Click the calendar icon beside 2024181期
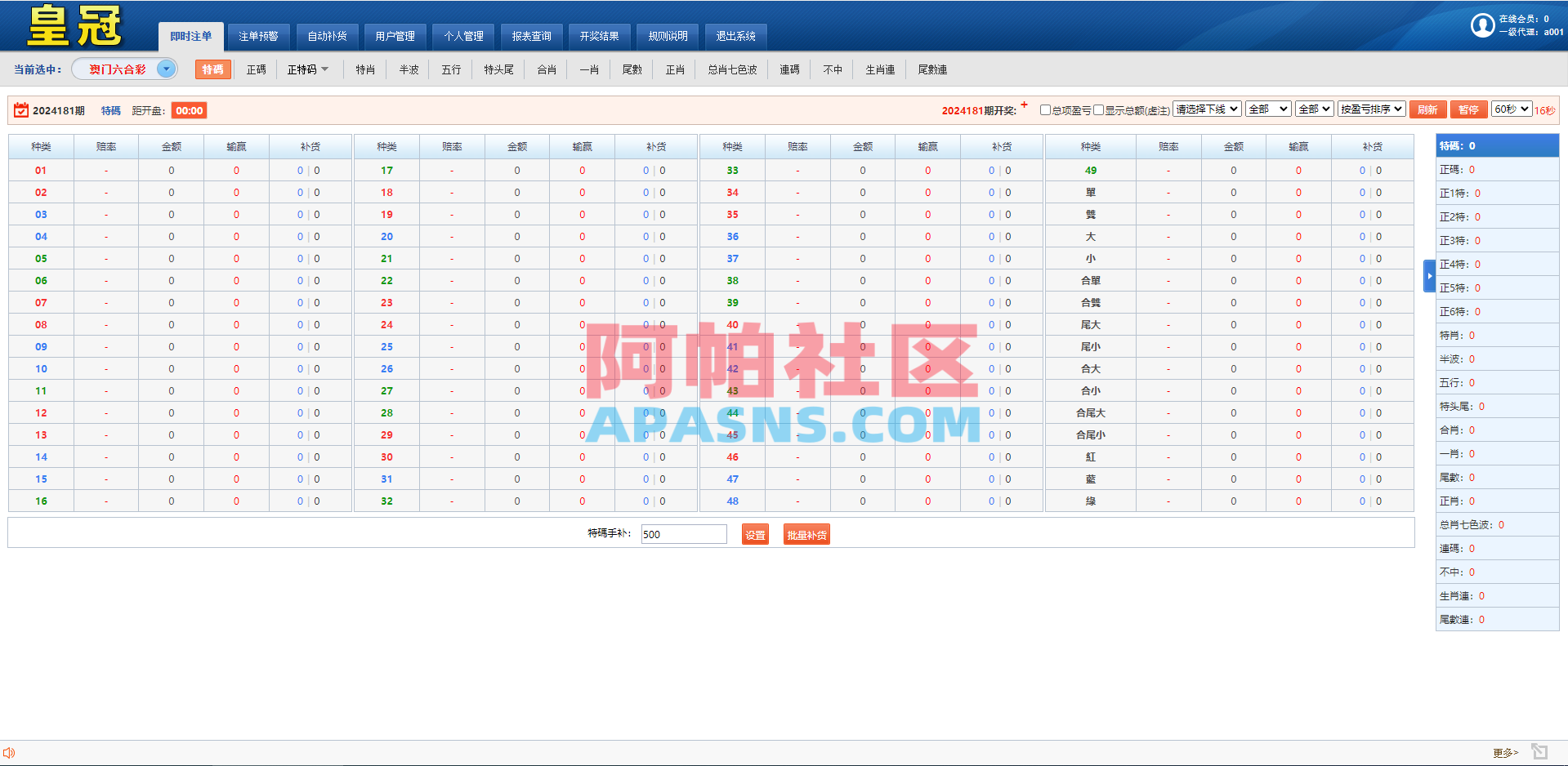The height and width of the screenshot is (766, 1568). [20, 109]
